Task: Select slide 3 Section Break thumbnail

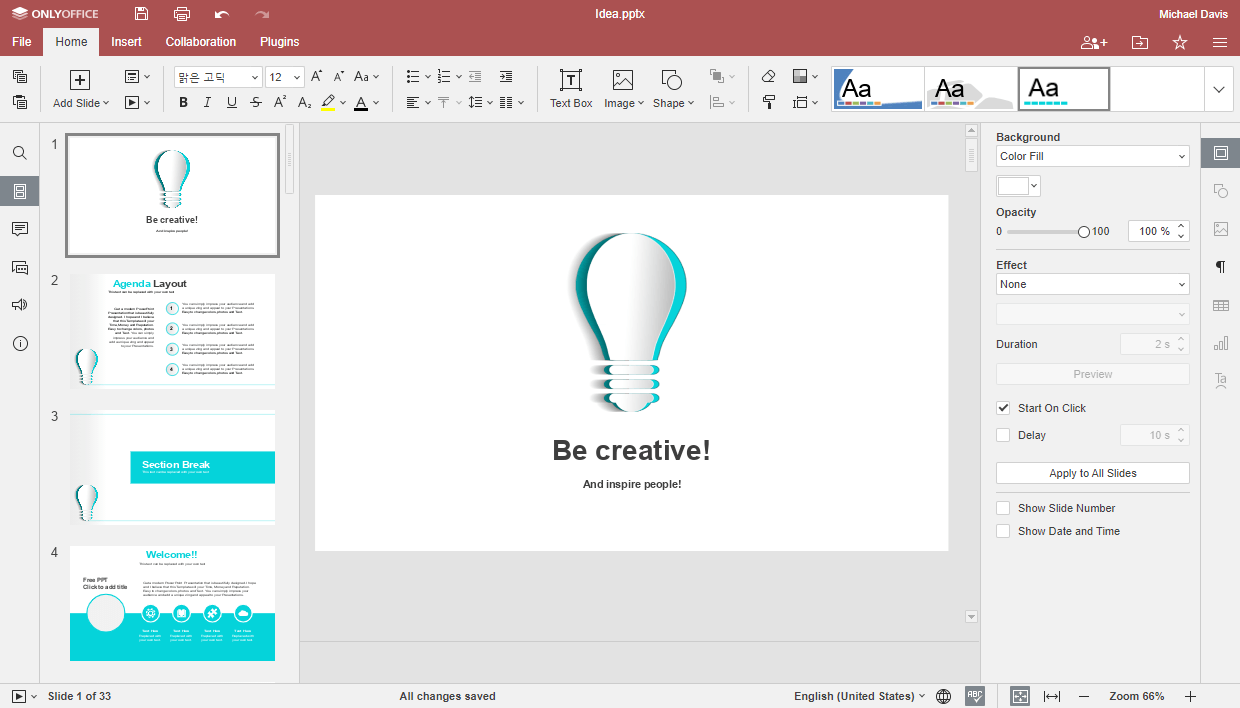Action: pyautogui.click(x=172, y=467)
